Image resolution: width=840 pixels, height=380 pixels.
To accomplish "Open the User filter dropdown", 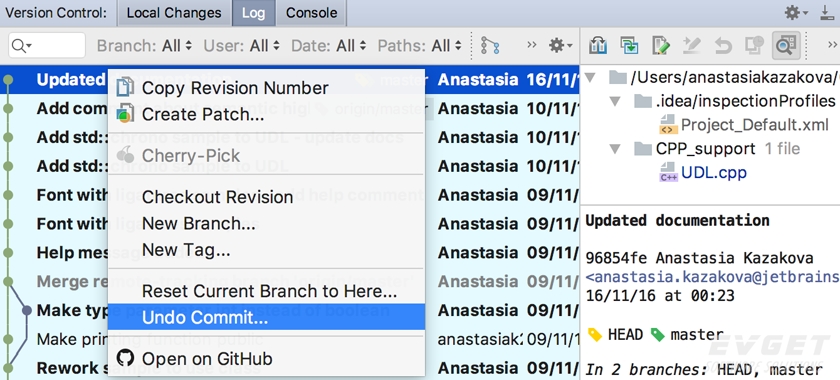I will pyautogui.click(x=242, y=46).
